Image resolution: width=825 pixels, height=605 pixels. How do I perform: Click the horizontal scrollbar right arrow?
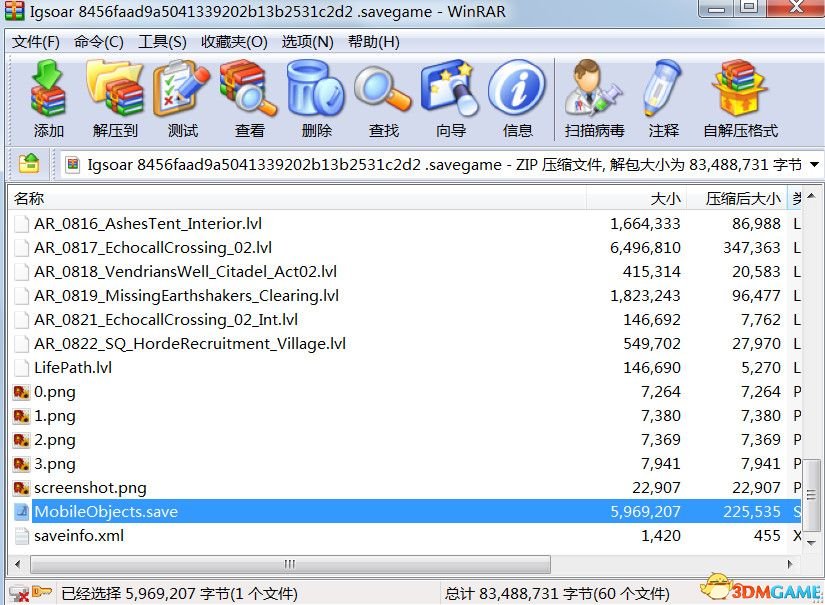pos(790,564)
